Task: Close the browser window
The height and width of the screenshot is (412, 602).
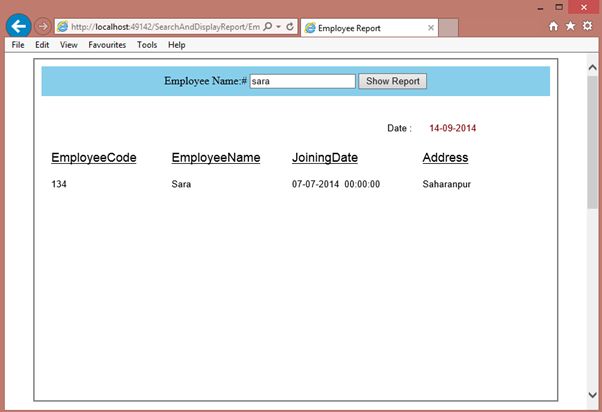Action: (x=584, y=7)
